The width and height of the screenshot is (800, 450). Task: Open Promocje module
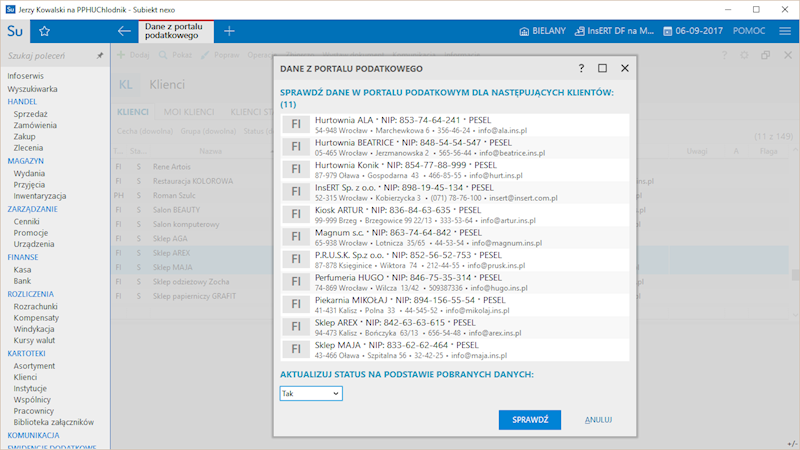(31, 233)
